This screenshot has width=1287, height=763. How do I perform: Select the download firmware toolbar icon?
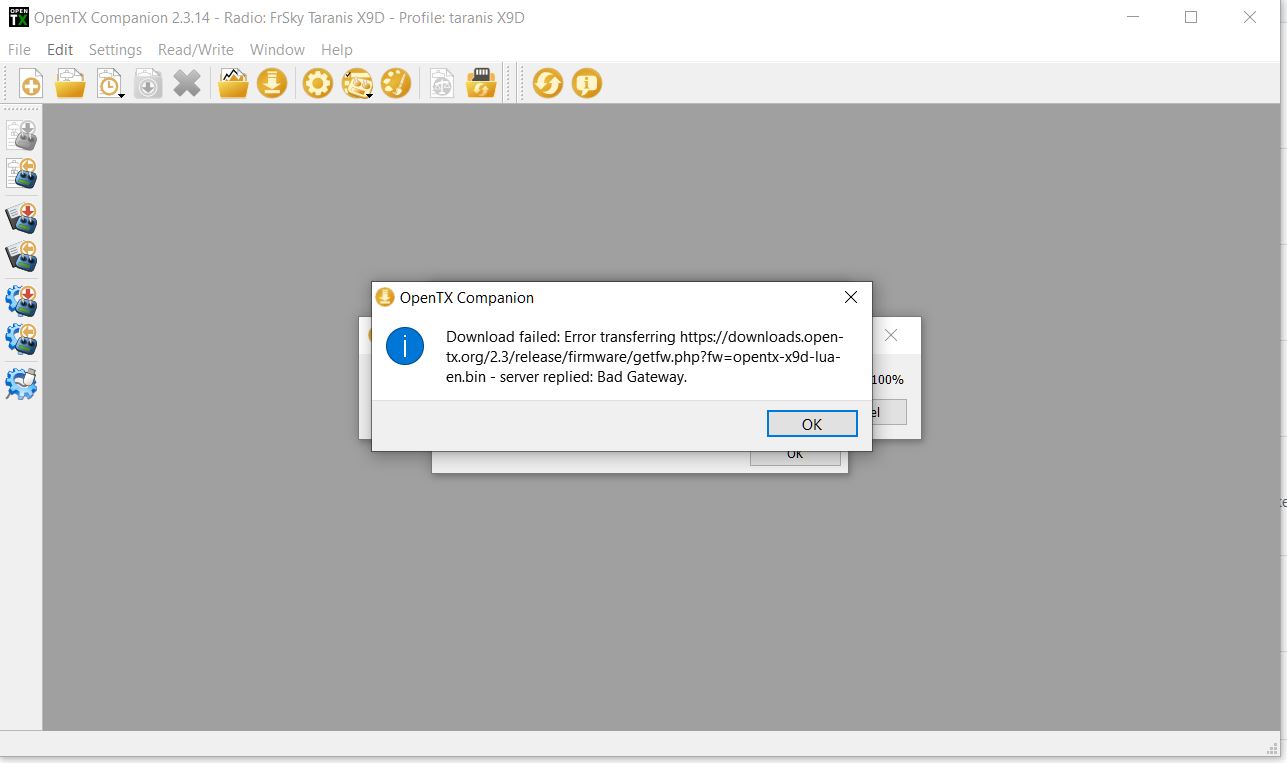[x=271, y=83]
